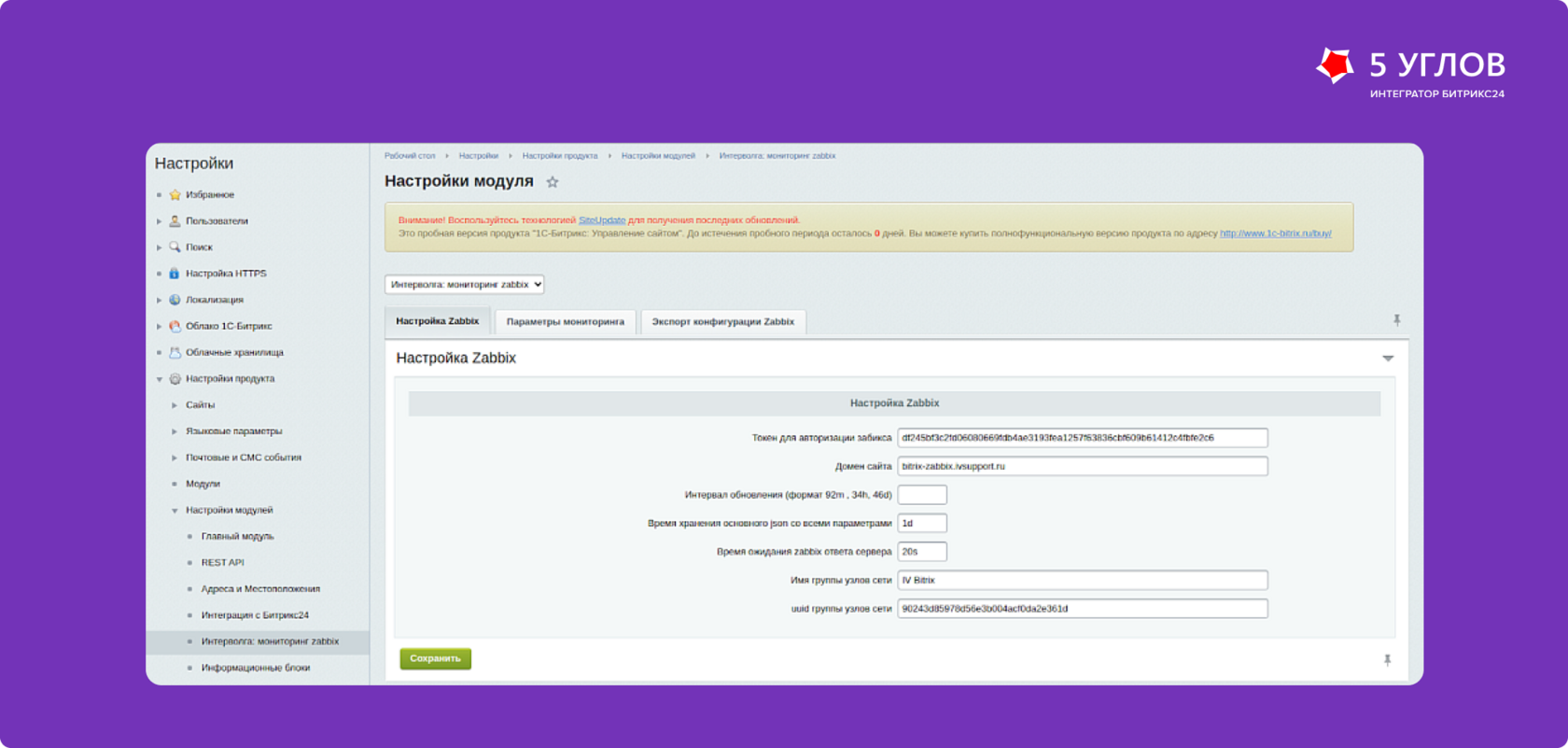Viewport: 1568px width, 748px height.
Task: Click the Настройки продукта gear icon
Action: (175, 379)
